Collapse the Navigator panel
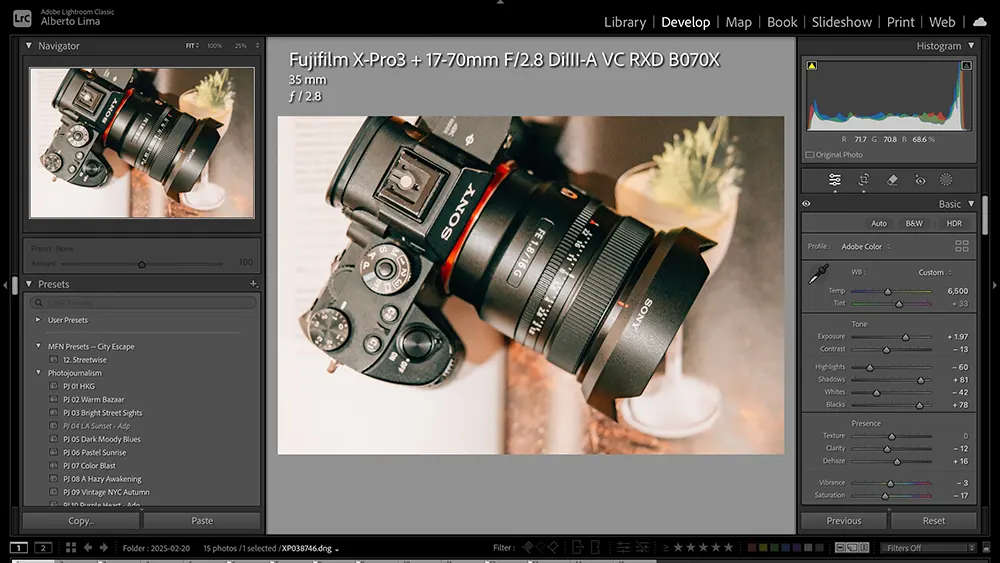Image resolution: width=1000 pixels, height=563 pixels. 29,46
